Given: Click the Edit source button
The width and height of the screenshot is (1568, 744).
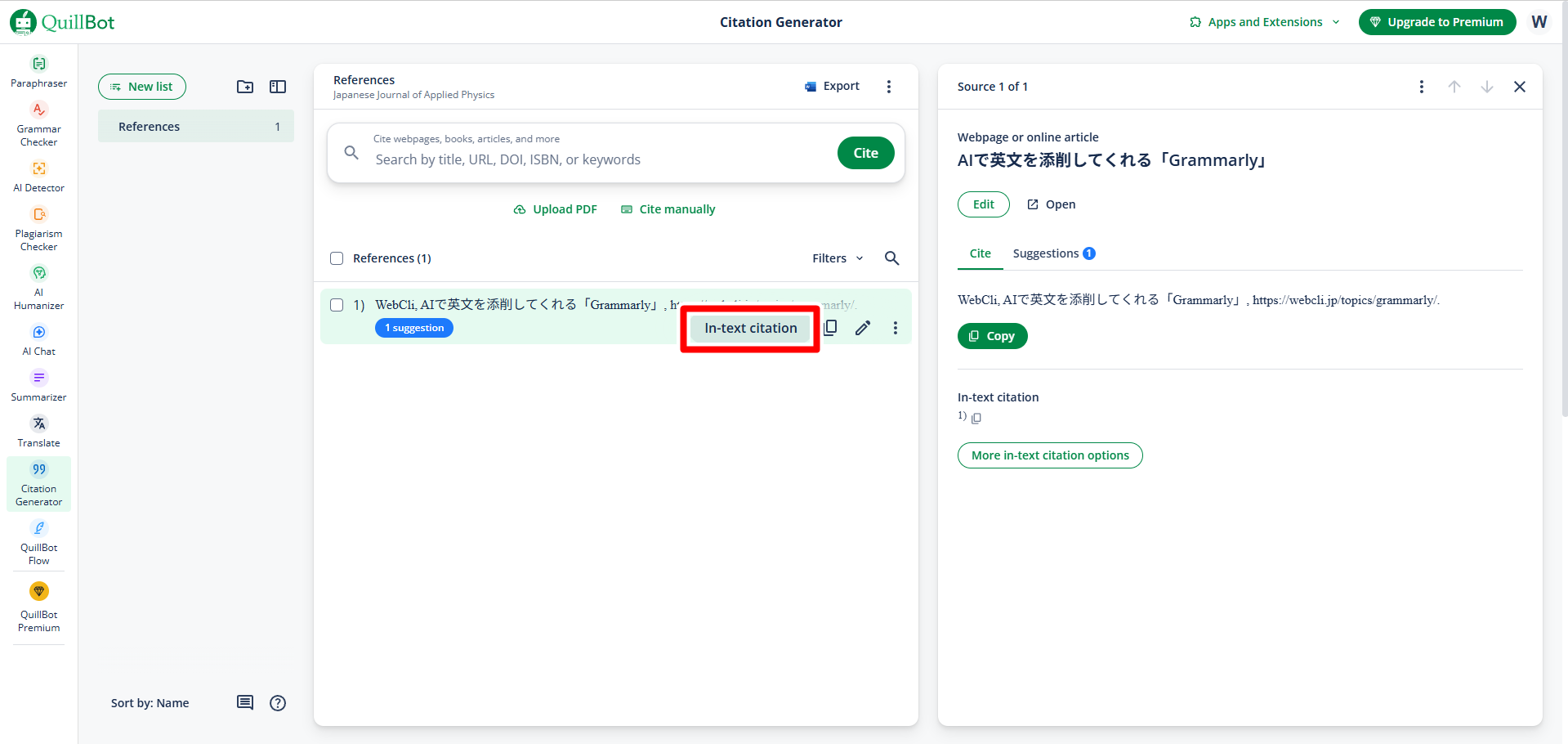Looking at the screenshot, I should 984,204.
